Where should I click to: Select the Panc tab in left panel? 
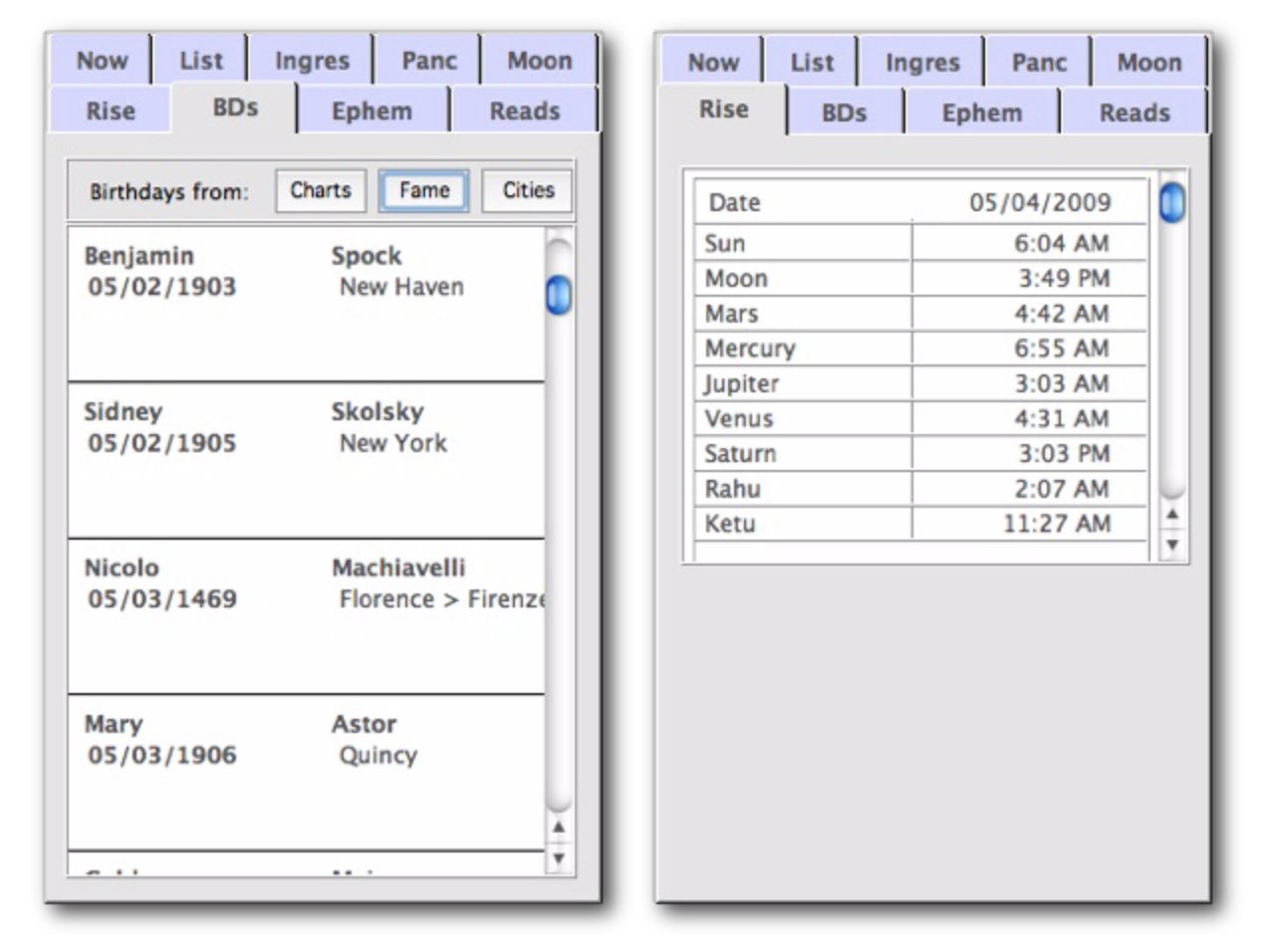428,61
